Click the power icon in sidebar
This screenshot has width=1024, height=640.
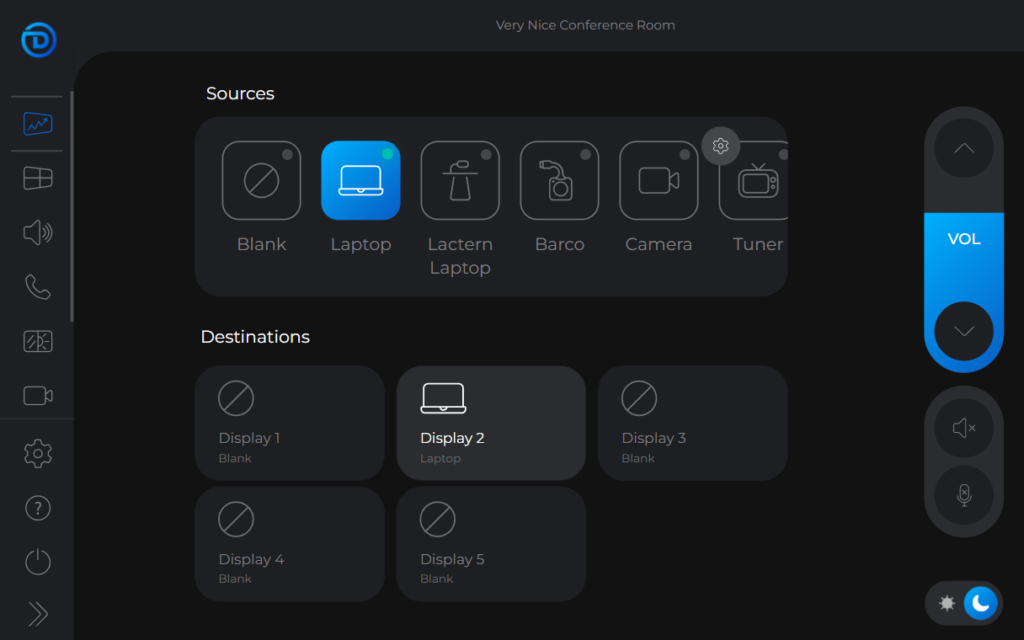[37, 561]
